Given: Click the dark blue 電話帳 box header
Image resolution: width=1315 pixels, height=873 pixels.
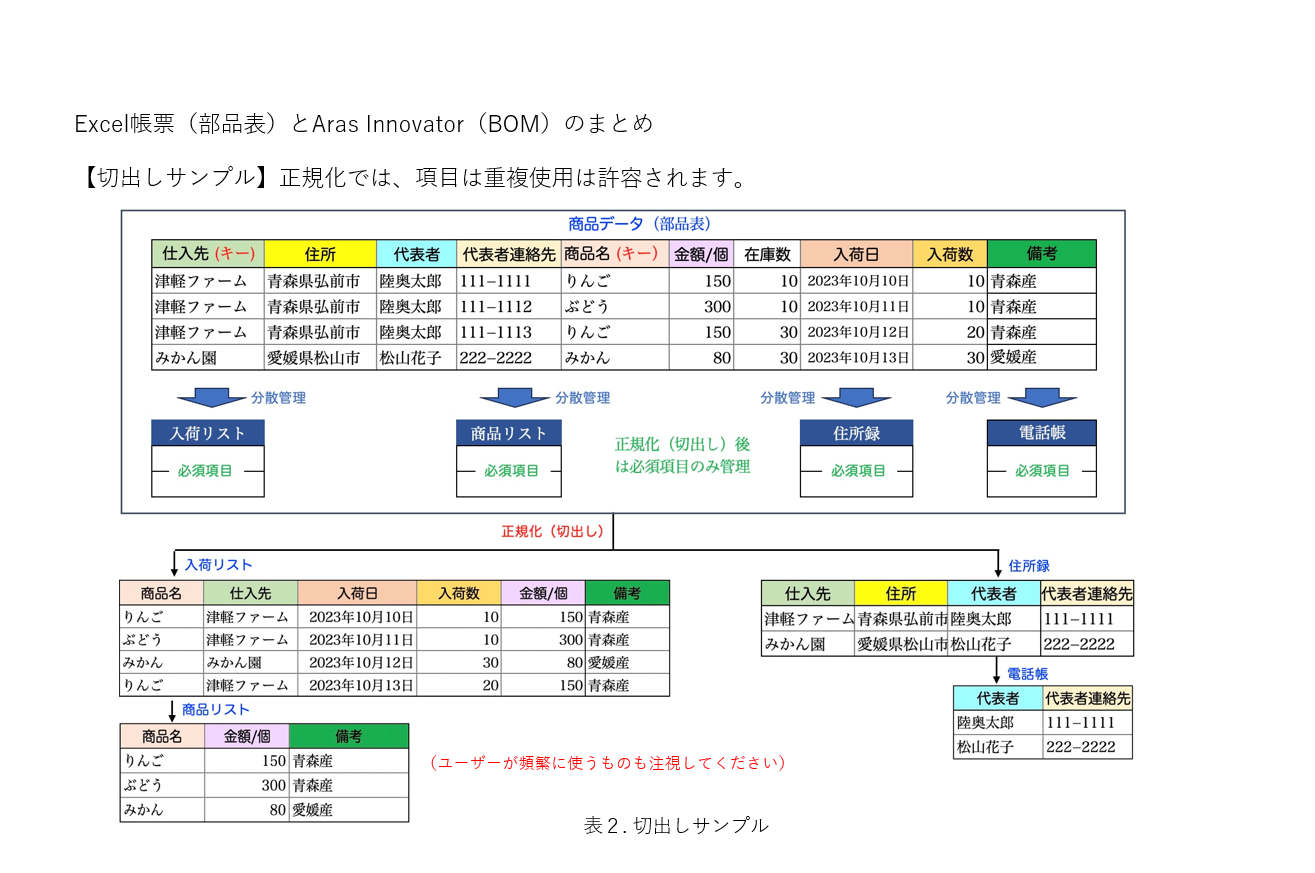Looking at the screenshot, I should click(x=1041, y=433).
